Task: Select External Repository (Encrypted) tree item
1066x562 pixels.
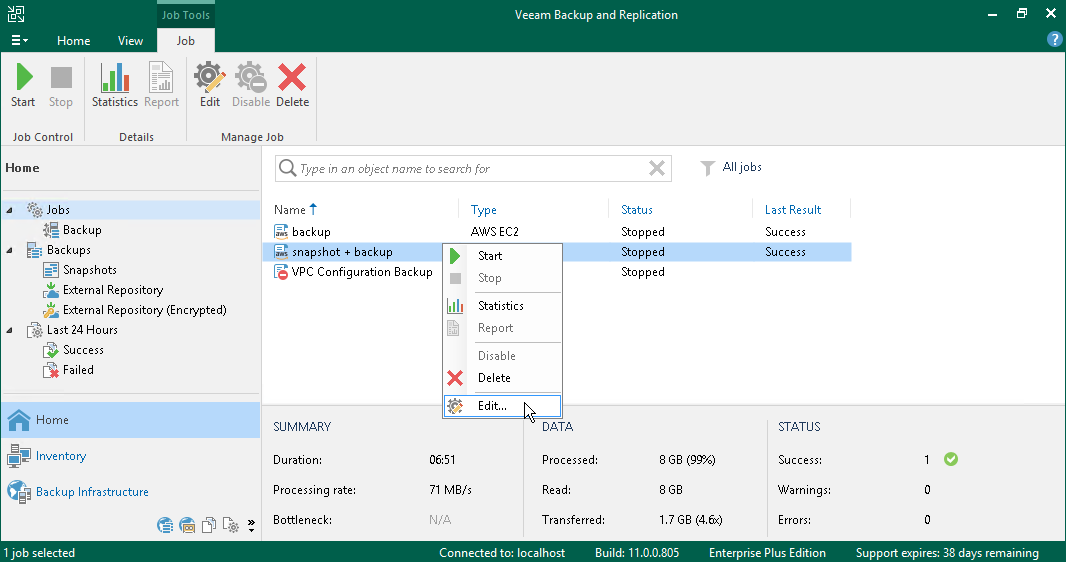Action: [144, 310]
